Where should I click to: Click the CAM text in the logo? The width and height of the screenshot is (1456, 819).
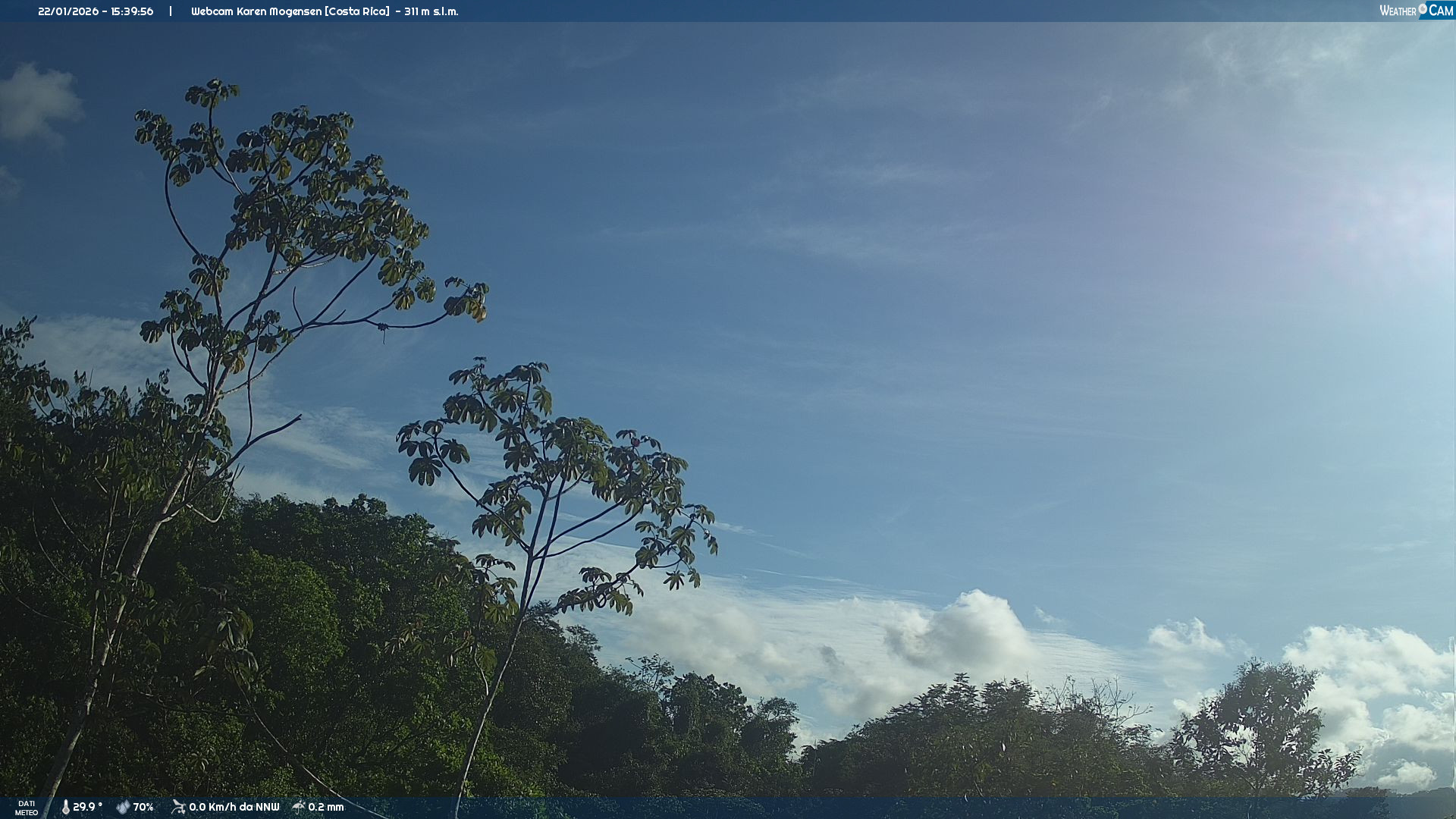tap(1441, 11)
